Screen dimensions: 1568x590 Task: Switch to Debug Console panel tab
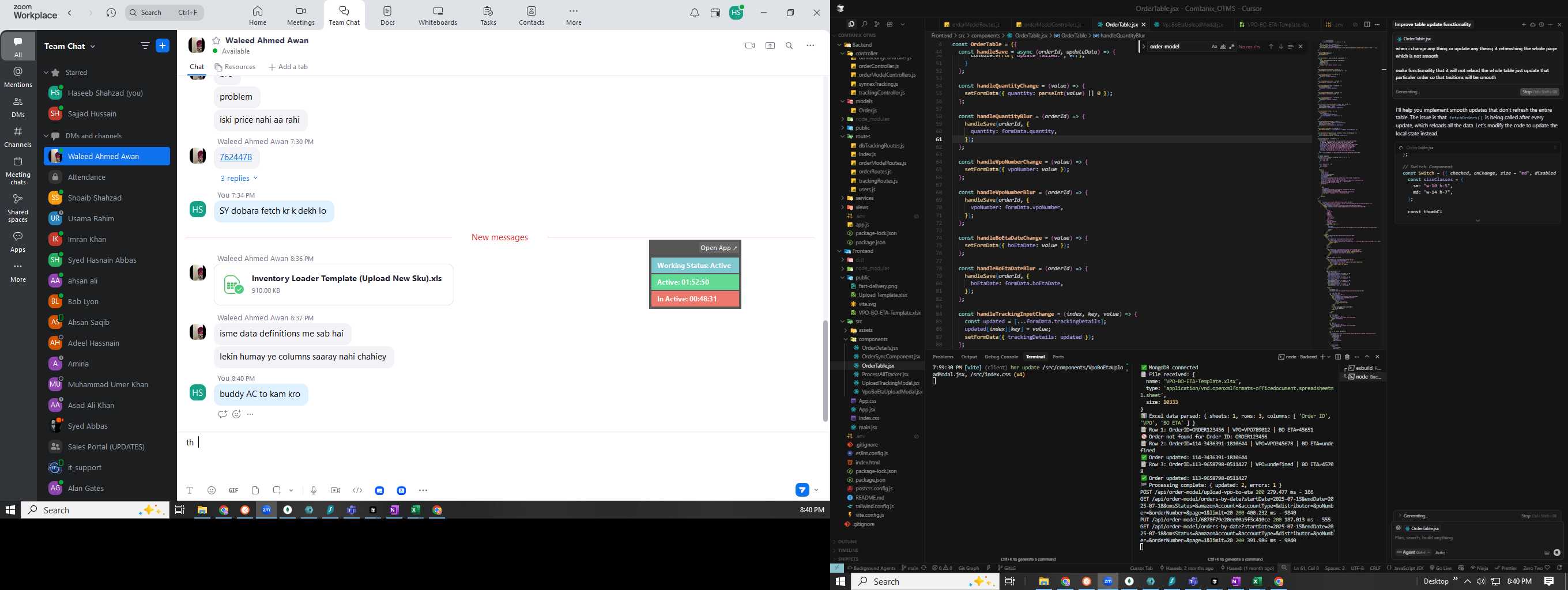click(1001, 357)
